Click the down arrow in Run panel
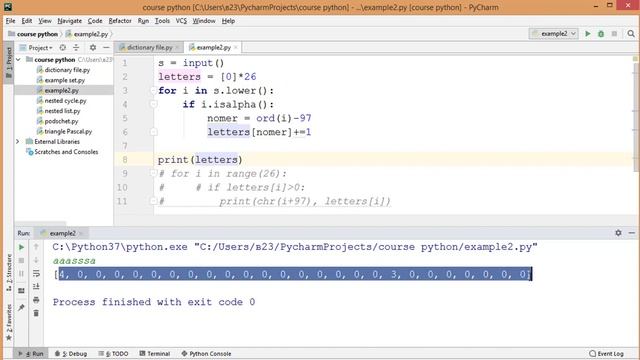The image size is (640, 360). tap(36, 260)
